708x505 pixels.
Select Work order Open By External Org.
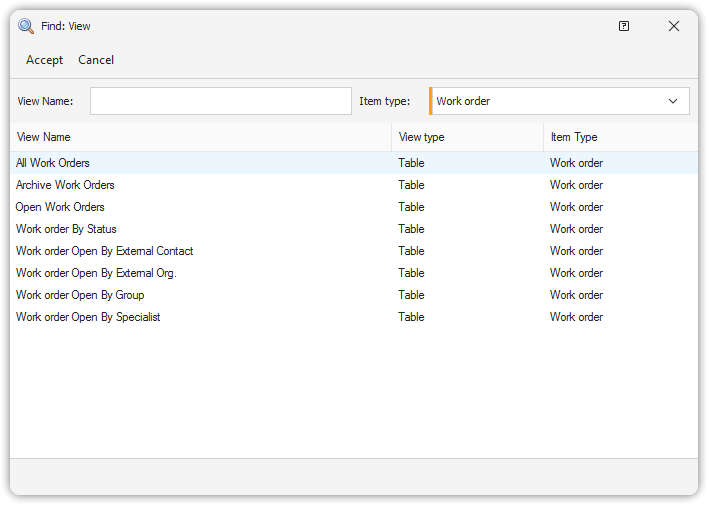pos(96,273)
